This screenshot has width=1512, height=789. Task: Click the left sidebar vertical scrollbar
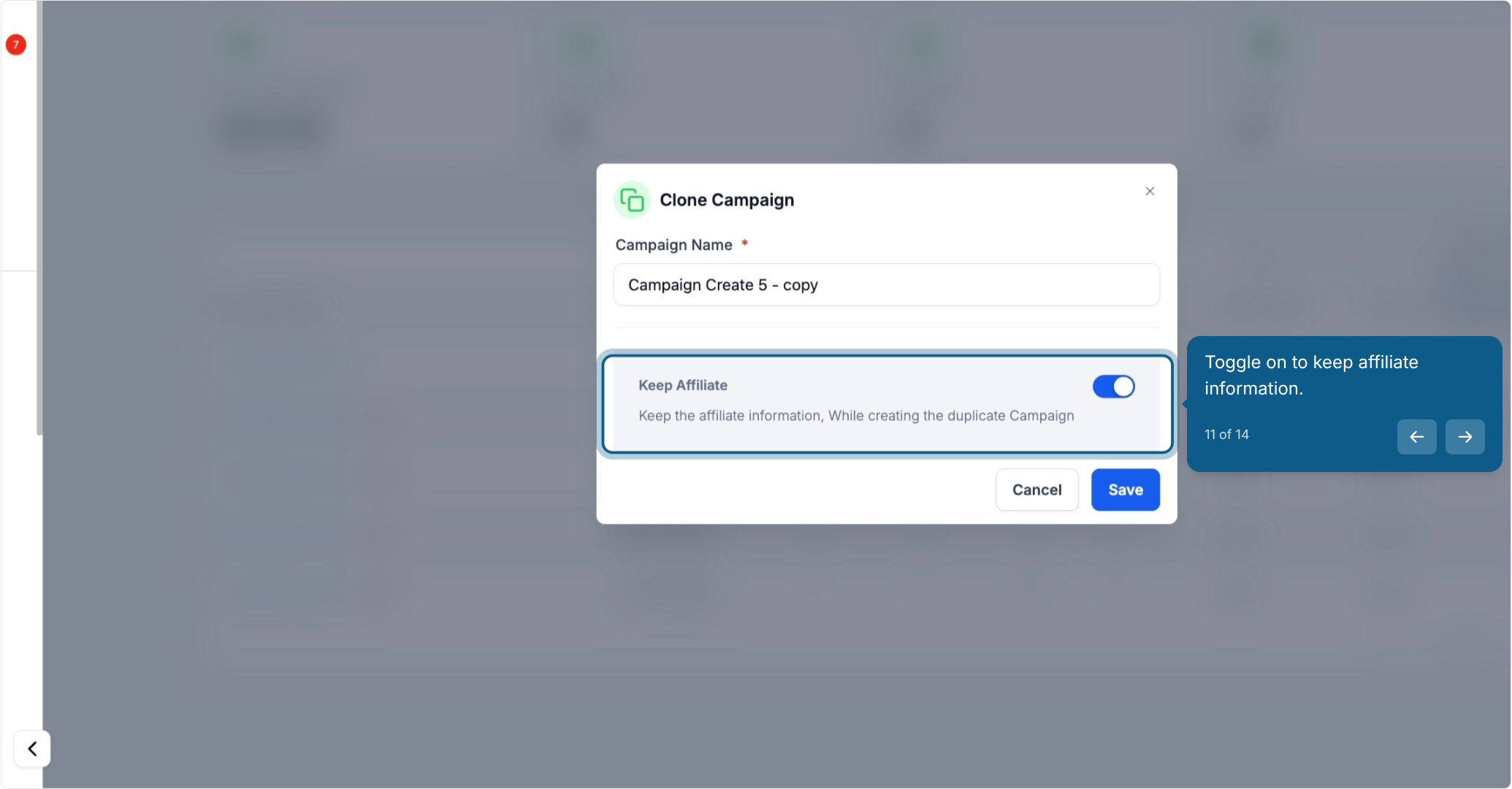[x=39, y=218]
